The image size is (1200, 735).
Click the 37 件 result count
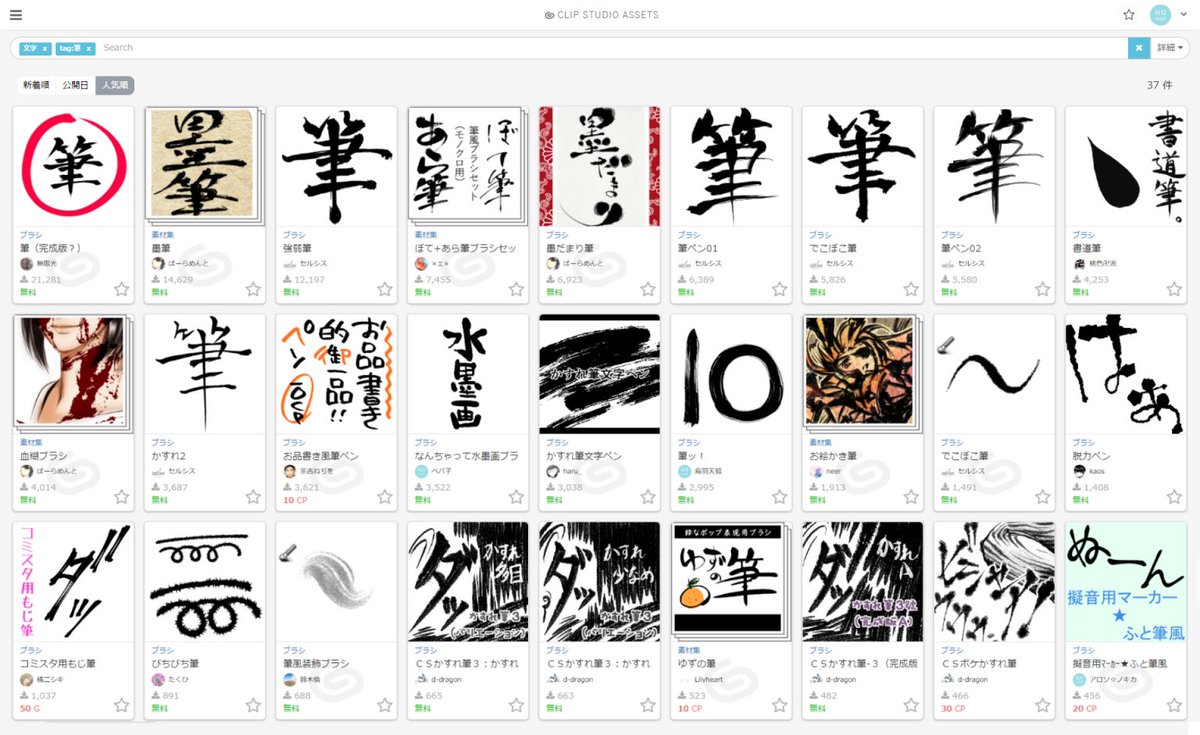coord(1160,86)
